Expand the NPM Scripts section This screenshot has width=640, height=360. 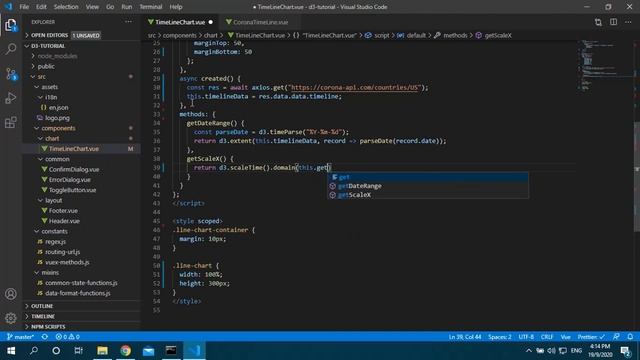click(82, 327)
